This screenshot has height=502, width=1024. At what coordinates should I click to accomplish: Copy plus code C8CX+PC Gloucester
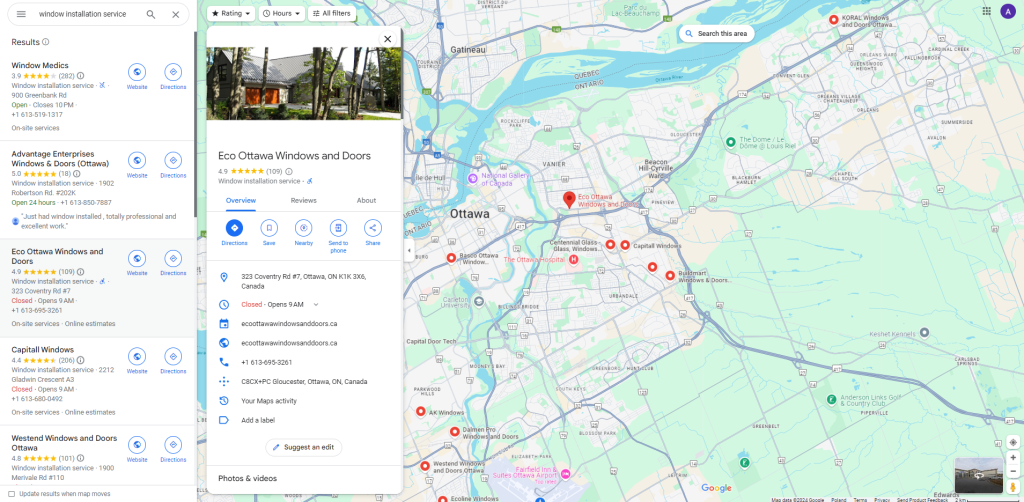[304, 381]
